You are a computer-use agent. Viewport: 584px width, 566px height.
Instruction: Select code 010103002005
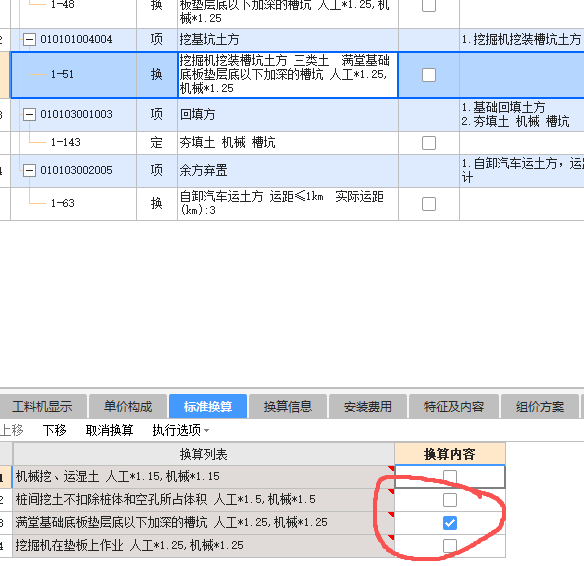click(x=76, y=171)
